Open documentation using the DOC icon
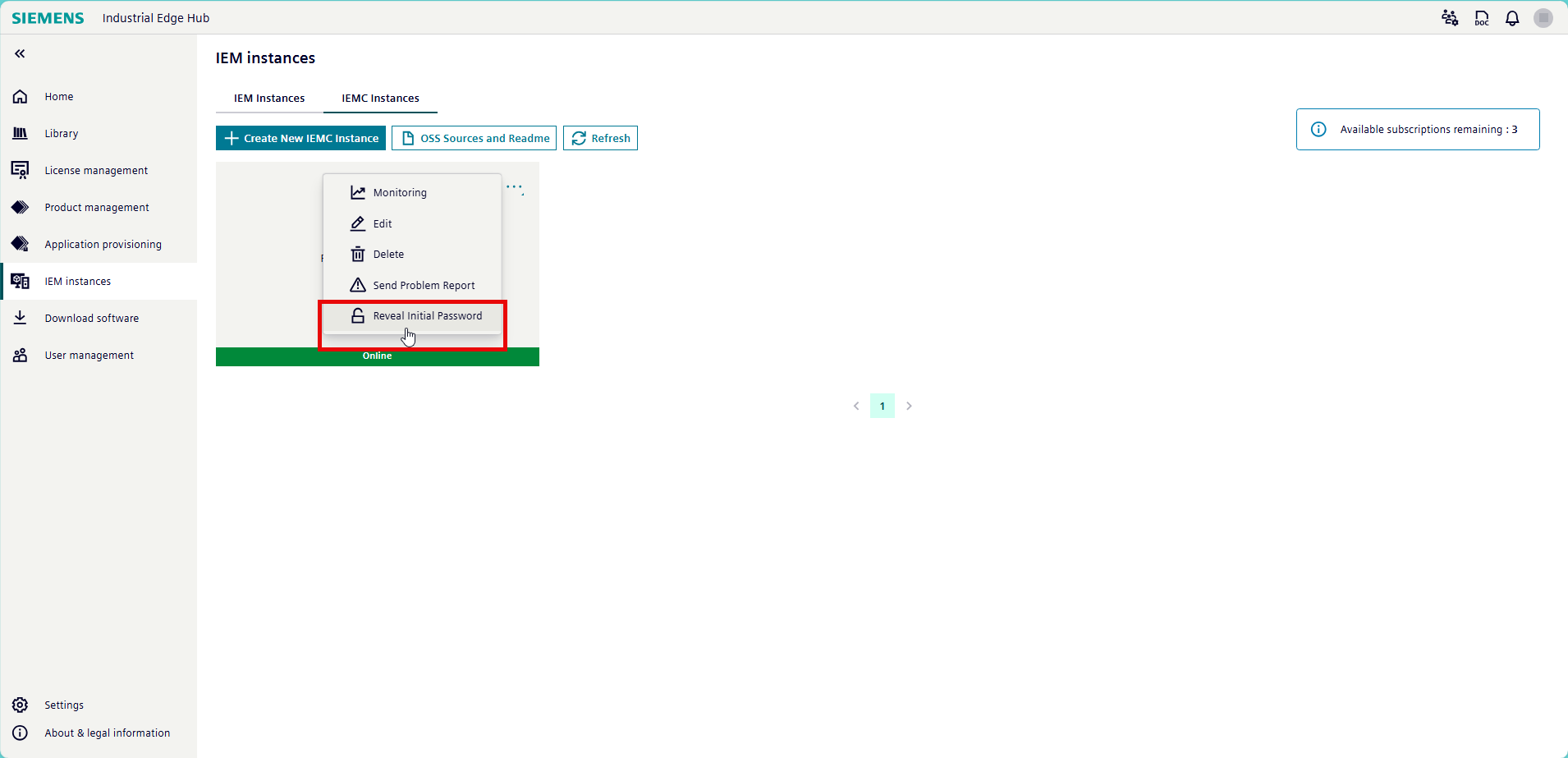Viewport: 1568px width, 758px height. coord(1480,17)
